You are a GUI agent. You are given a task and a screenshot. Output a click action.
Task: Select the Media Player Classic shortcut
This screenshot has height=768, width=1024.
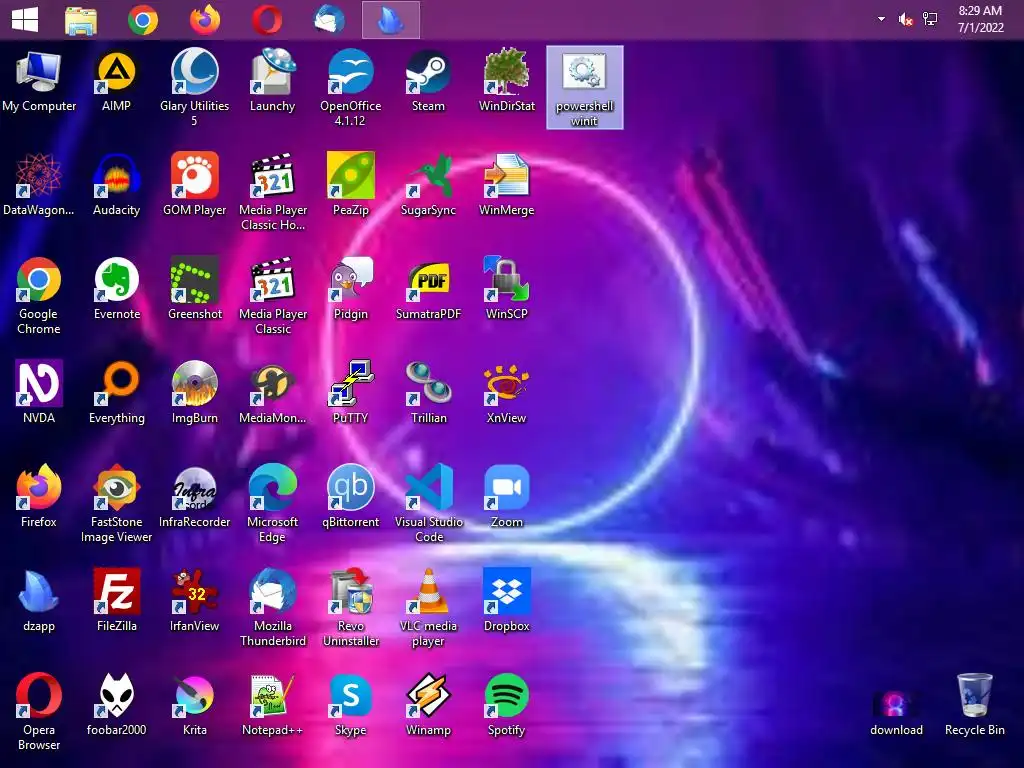273,296
